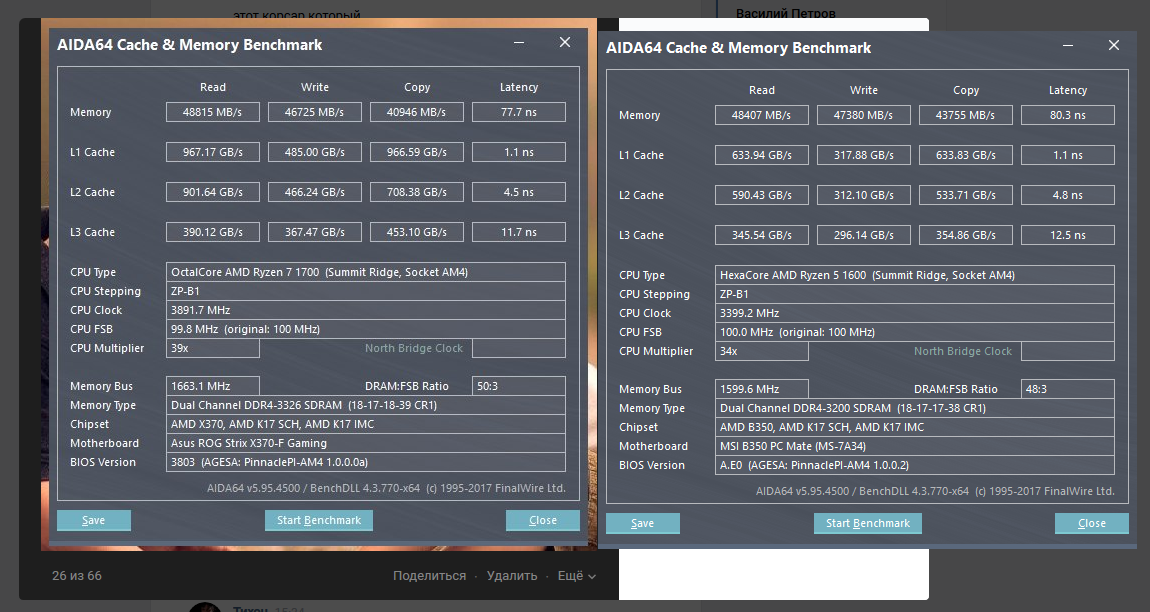This screenshot has width=1150, height=612.
Task: Start Benchmark in the Ryzen 7 1700 window
Action: [x=318, y=520]
